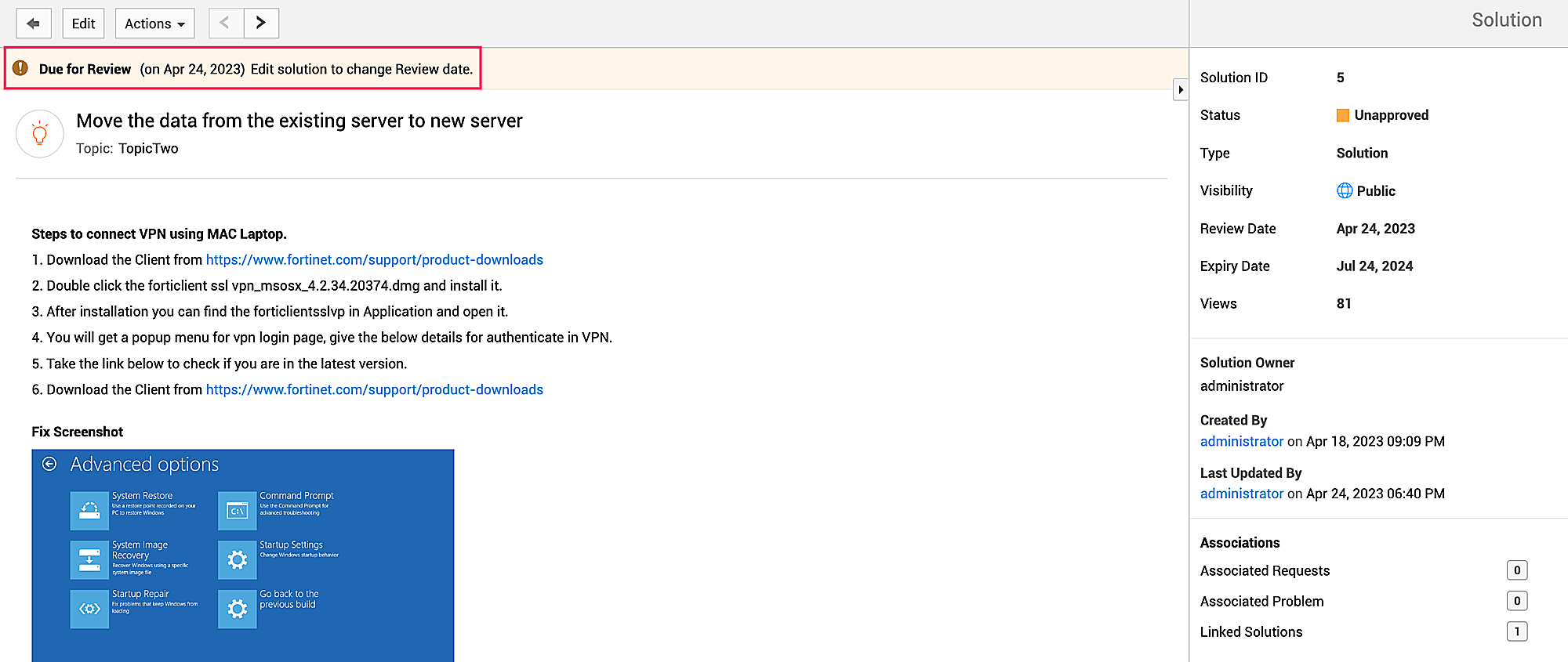Click the lightbulb solution icon
Image resolution: width=1568 pixels, height=662 pixels.
pos(40,134)
